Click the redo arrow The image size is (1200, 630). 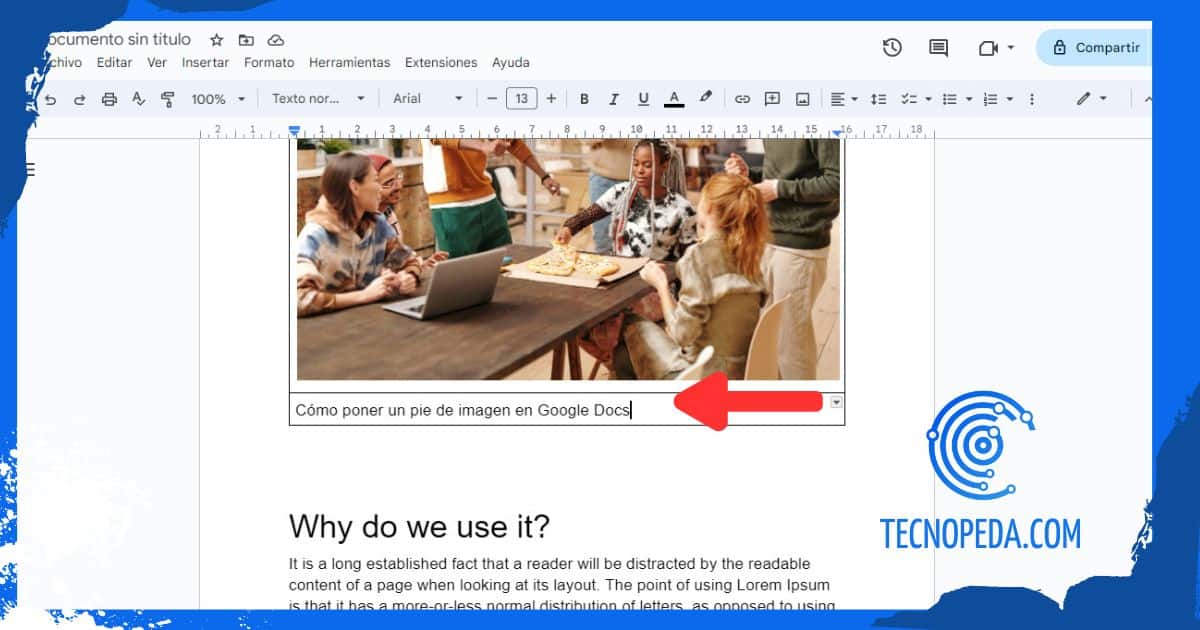[80, 99]
